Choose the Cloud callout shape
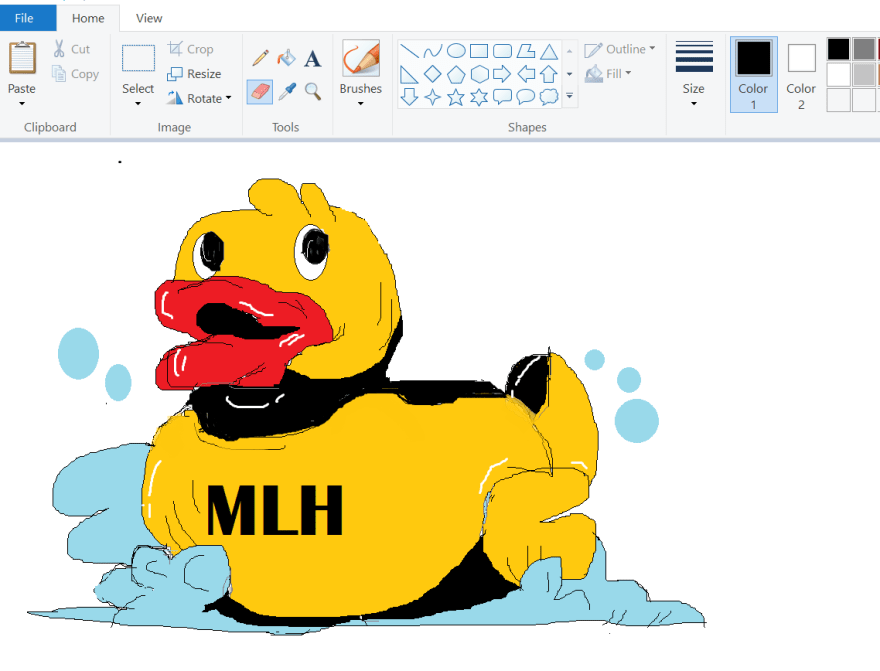The height and width of the screenshot is (671, 880). pos(549,97)
